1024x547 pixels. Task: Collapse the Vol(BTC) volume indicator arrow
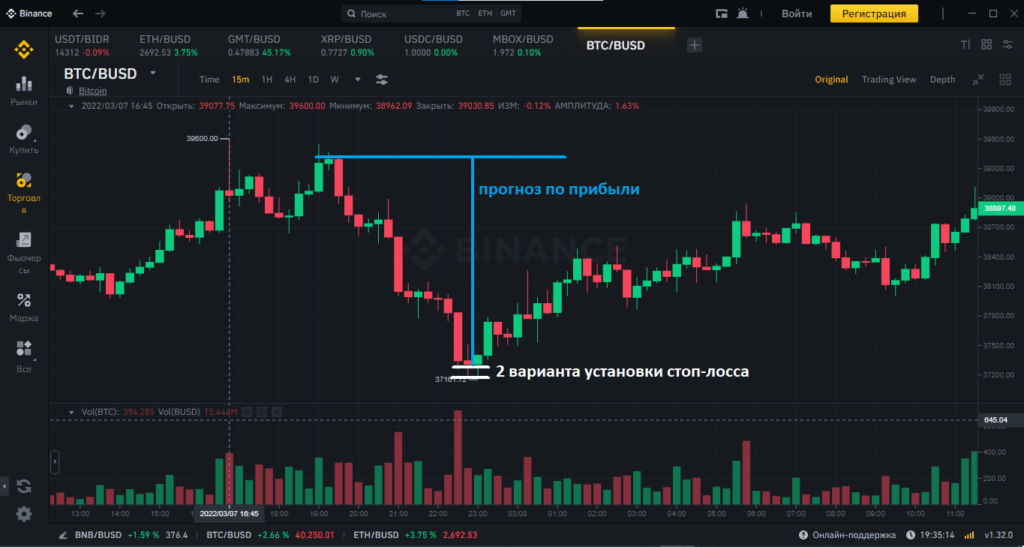click(70, 412)
